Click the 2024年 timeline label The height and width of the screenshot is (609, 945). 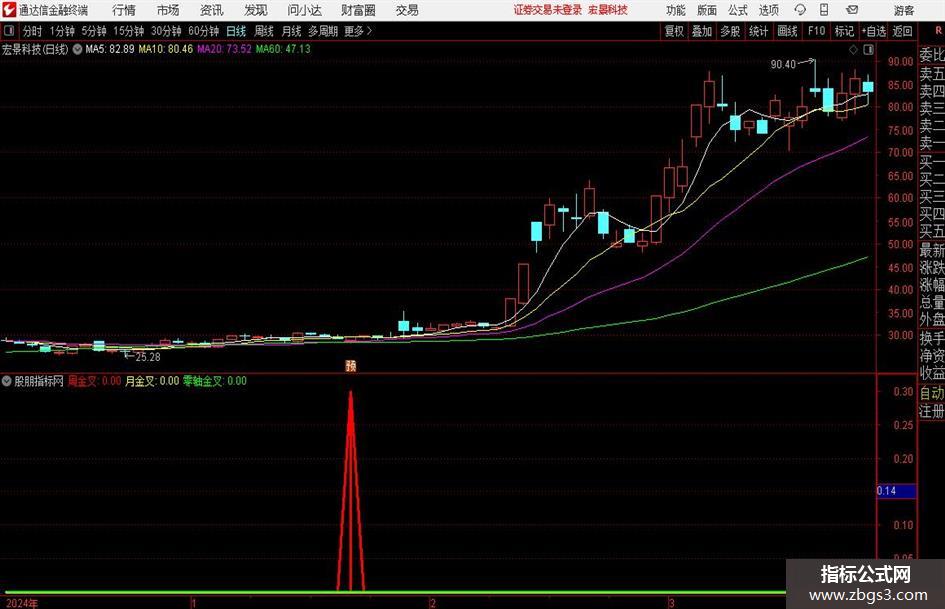[22, 603]
